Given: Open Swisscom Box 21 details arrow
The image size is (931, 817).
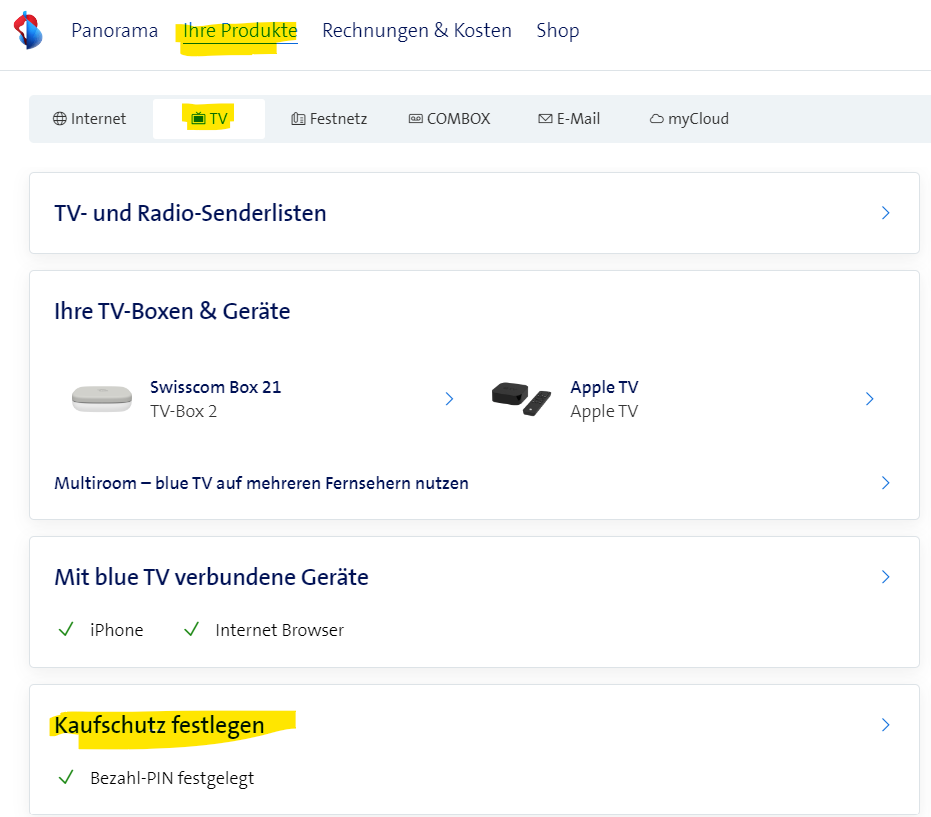Looking at the screenshot, I should point(449,399).
